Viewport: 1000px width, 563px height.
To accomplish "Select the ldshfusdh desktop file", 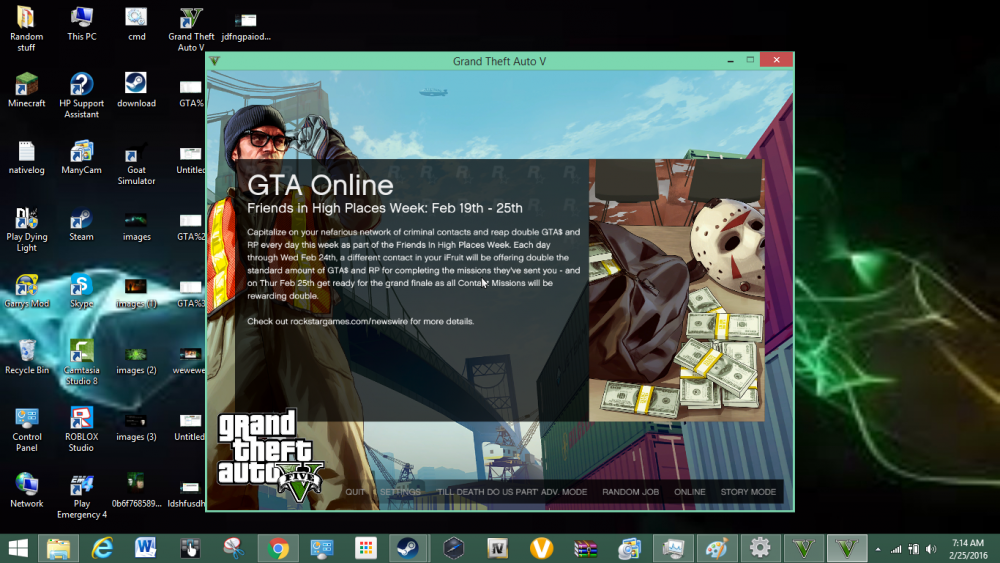I will 188,494.
